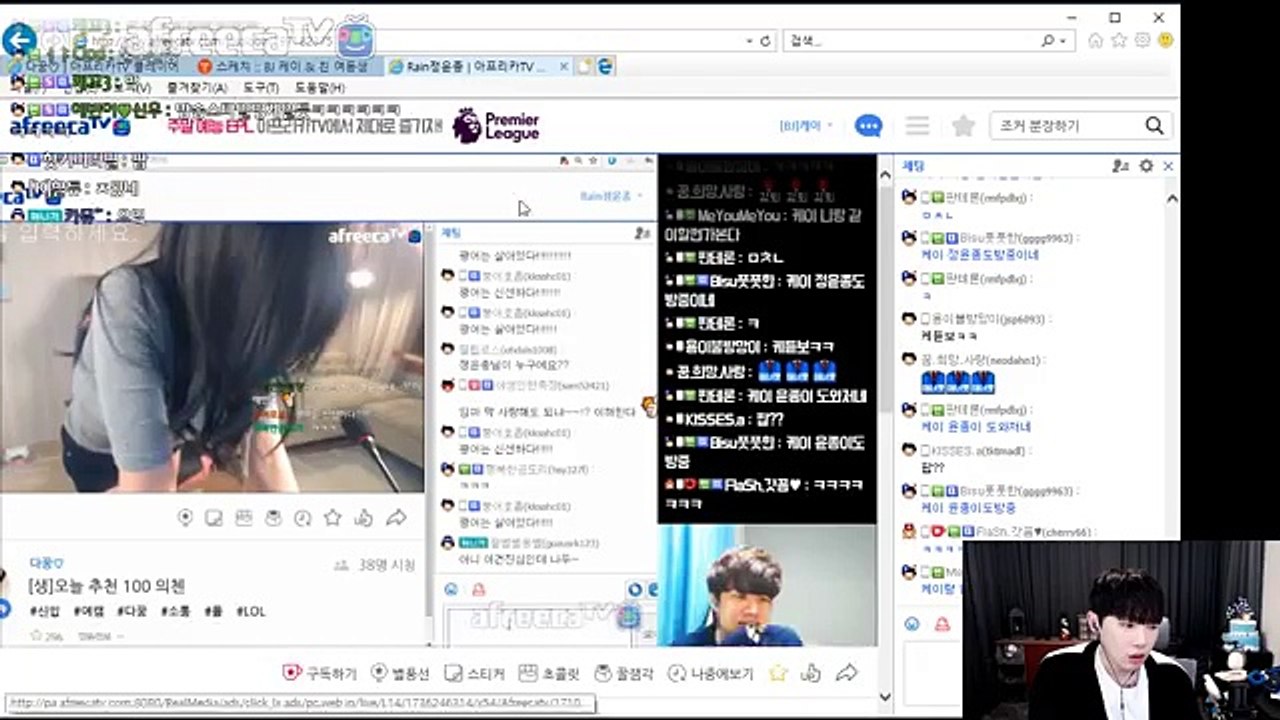
Task: Click the #신입 hashtag link
Action: click(x=45, y=611)
